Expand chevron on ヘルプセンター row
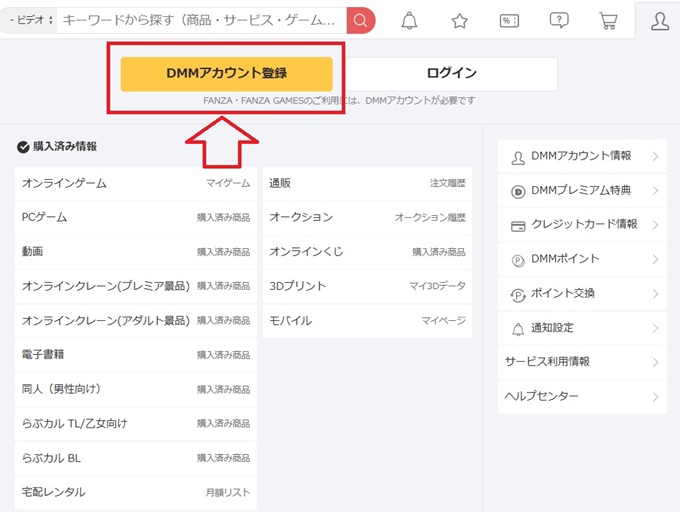680x512 pixels. (x=655, y=397)
